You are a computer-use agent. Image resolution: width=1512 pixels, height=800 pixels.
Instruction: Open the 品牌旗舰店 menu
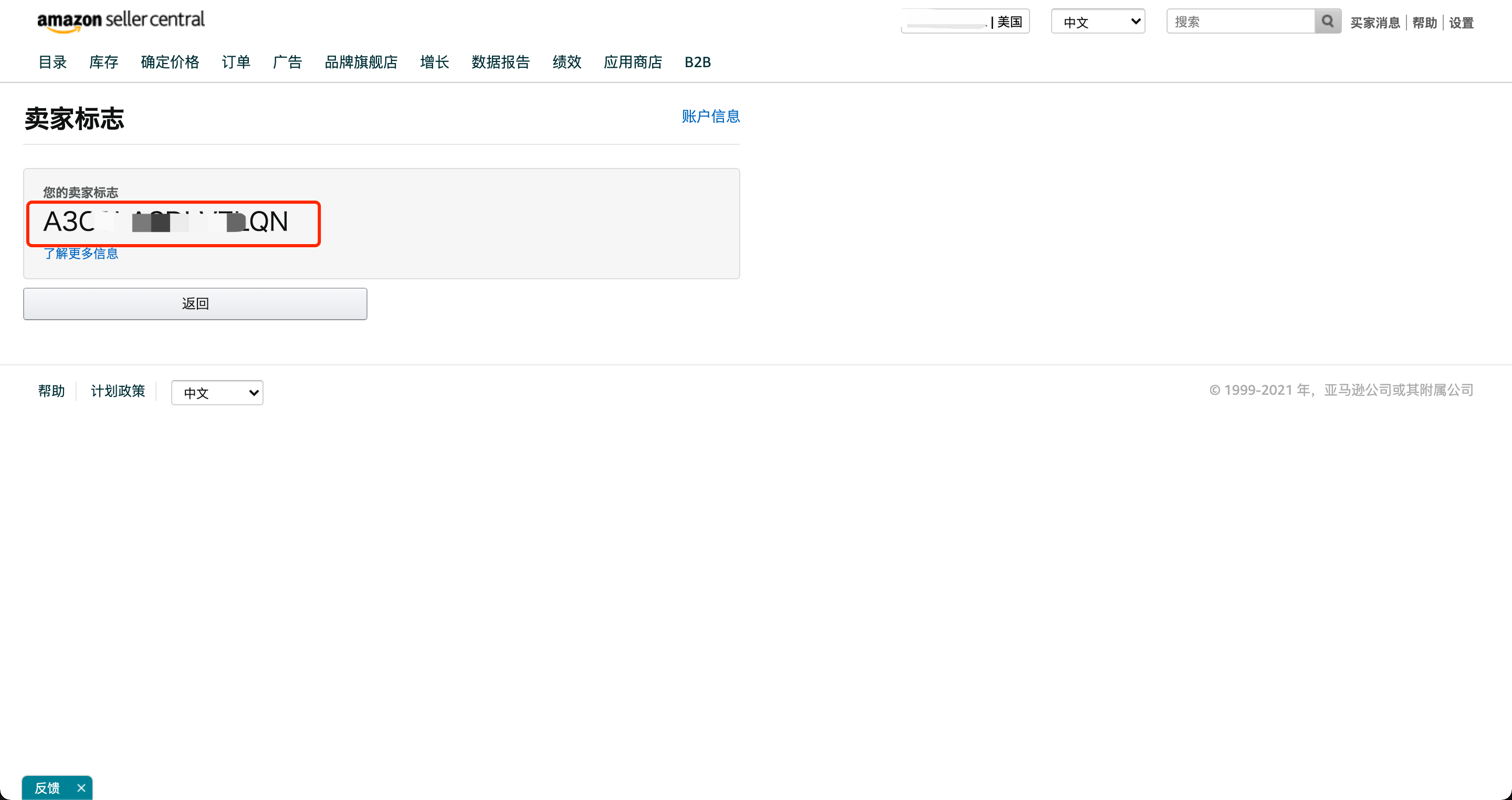click(x=361, y=62)
